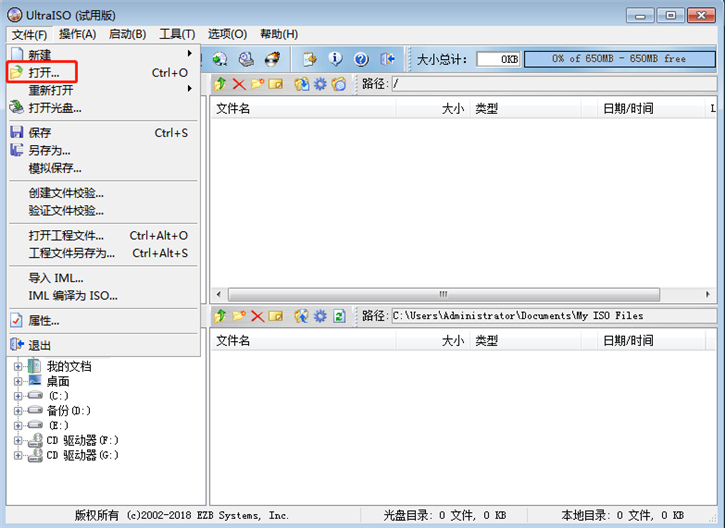This screenshot has height=528, width=725.
Task: Choose IML 编译为 ISO... menu item
Action: [103, 295]
